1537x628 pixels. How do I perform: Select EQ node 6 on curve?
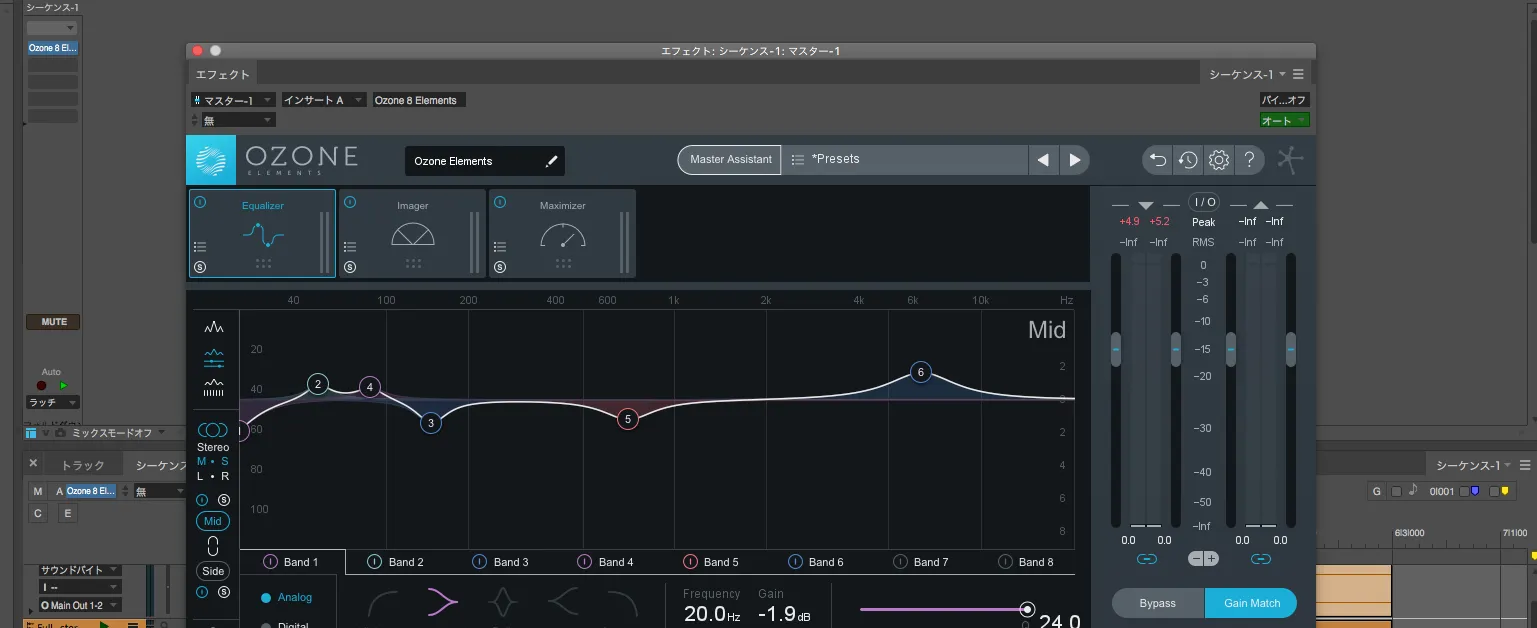tap(921, 372)
